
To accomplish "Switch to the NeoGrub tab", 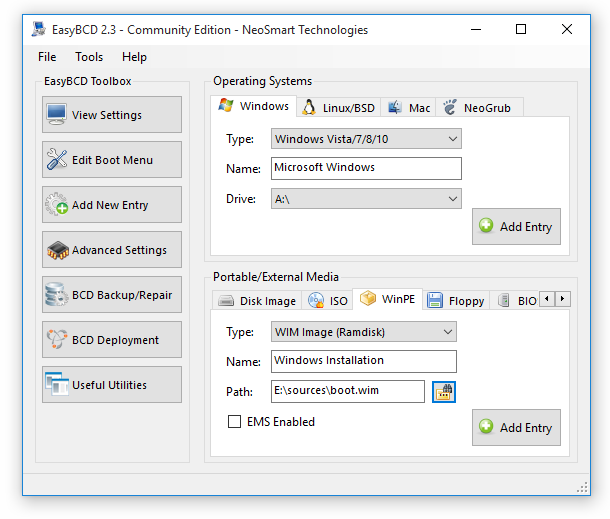I will [x=479, y=107].
